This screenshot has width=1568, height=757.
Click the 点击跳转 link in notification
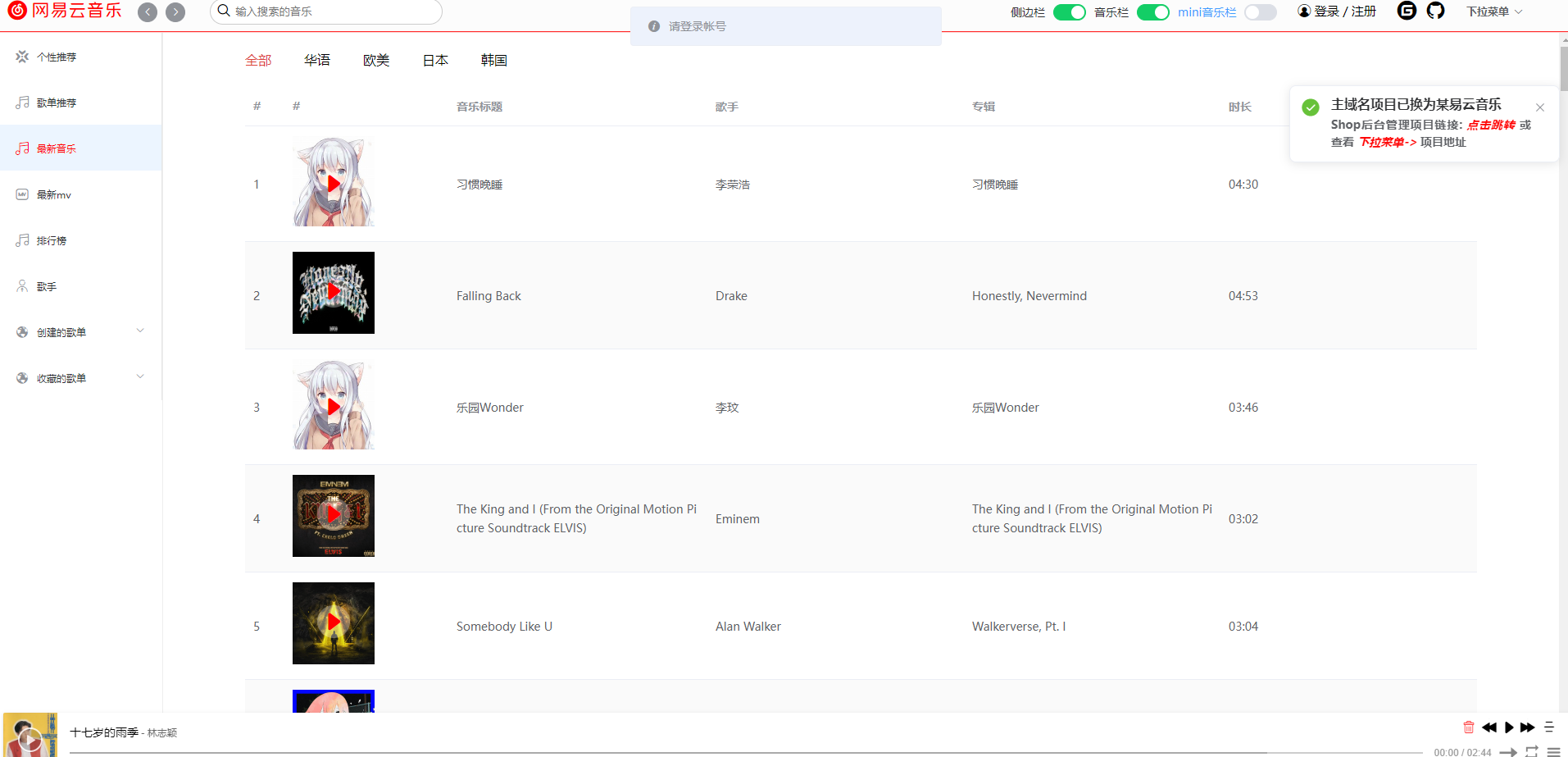pos(1491,125)
